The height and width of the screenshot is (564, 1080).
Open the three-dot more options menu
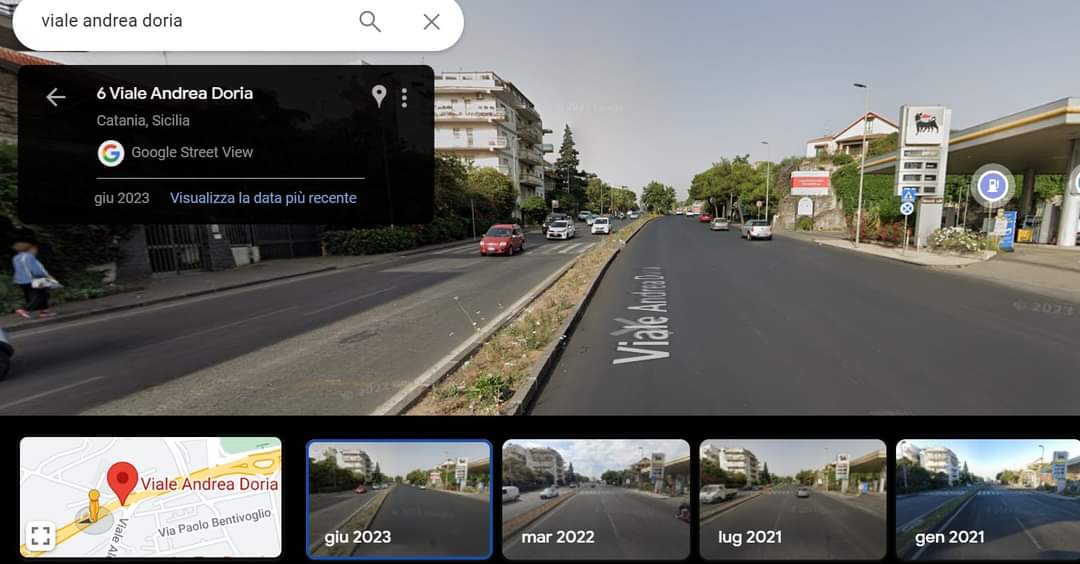point(404,97)
